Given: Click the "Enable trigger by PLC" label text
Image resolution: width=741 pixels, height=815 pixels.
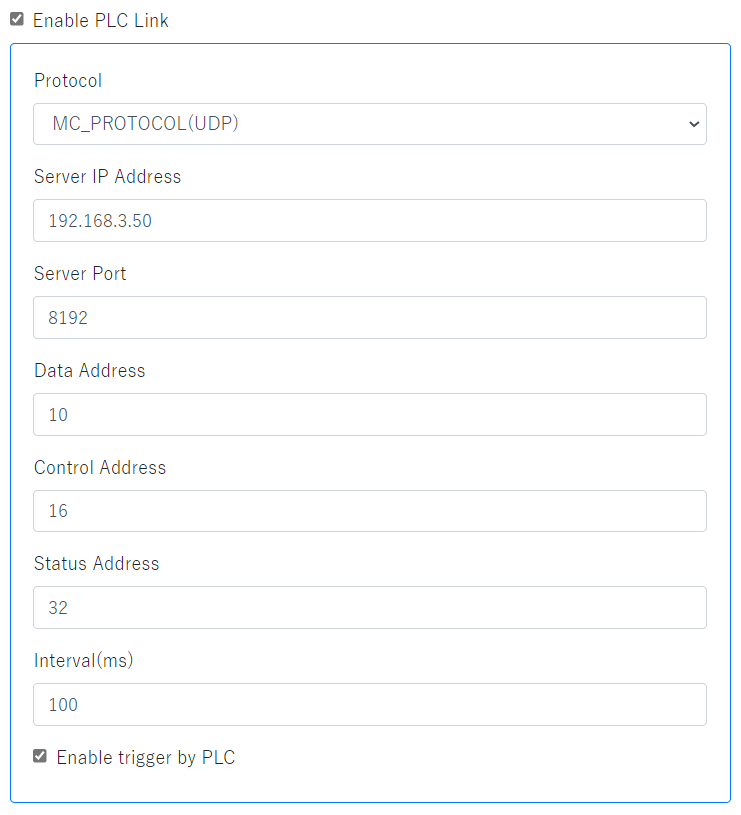Looking at the screenshot, I should [x=145, y=757].
